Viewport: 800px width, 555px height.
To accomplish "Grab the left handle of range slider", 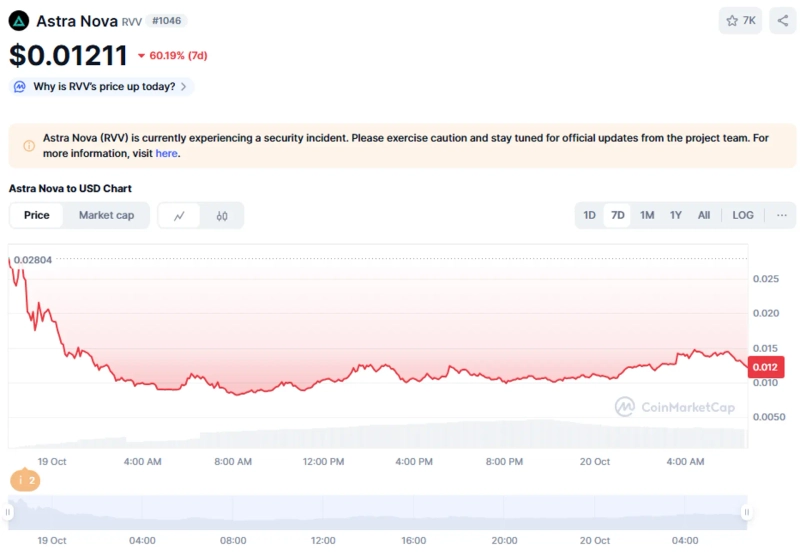I will pyautogui.click(x=9, y=513).
